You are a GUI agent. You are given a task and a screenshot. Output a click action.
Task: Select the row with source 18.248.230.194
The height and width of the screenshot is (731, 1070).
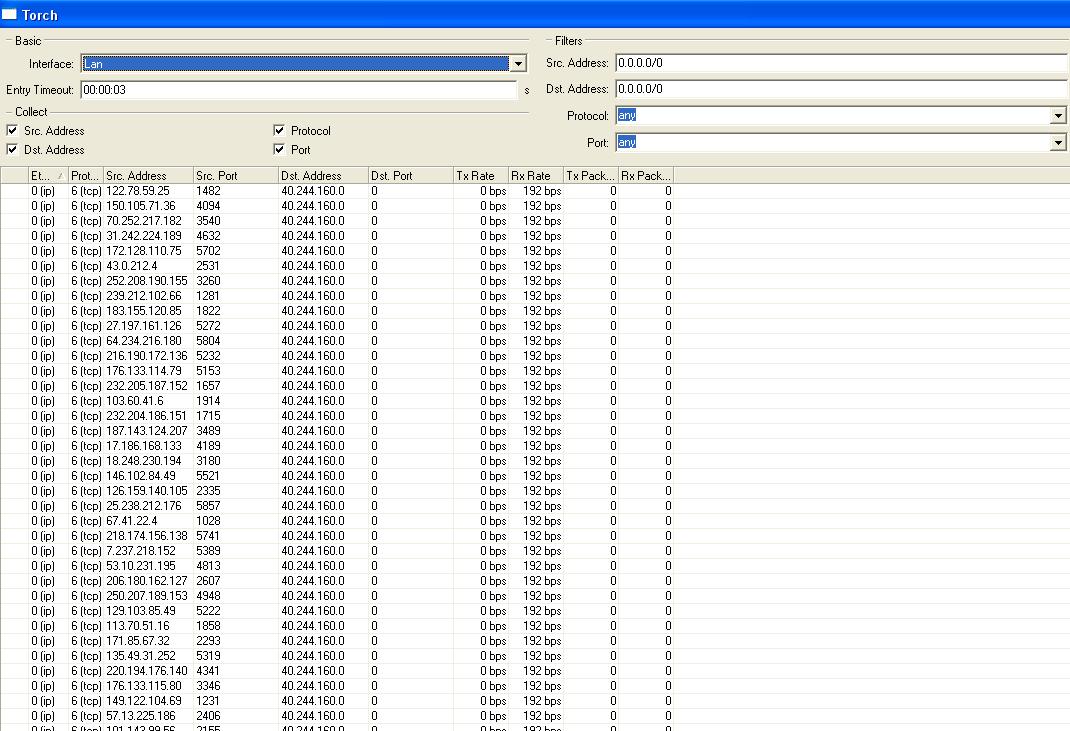[337, 461]
